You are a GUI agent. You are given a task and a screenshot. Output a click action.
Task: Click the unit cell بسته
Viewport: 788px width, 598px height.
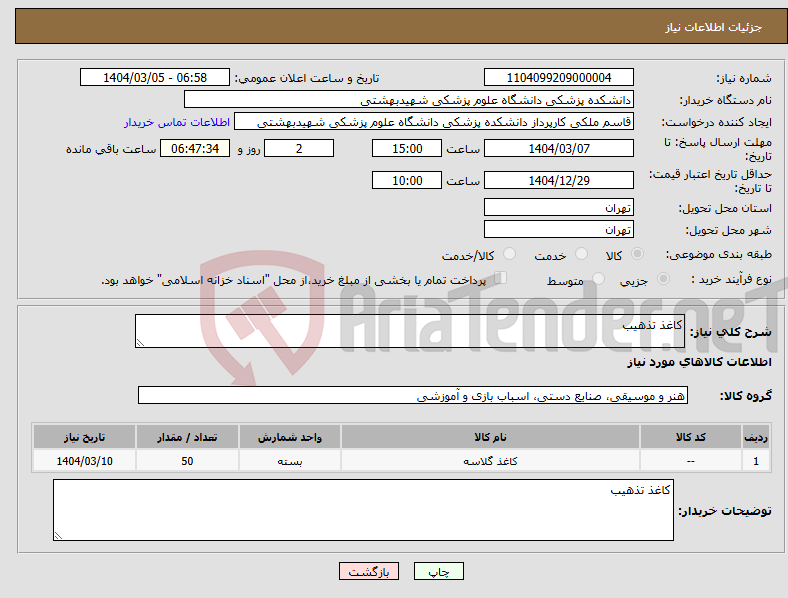[289, 461]
